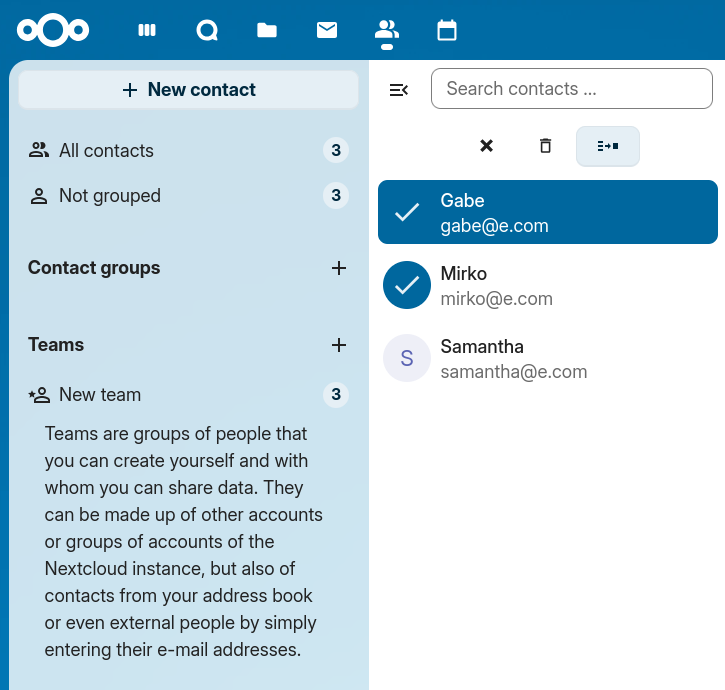This screenshot has width=725, height=690.
Task: Uncheck Gabe's selection avatar
Action: tap(407, 212)
